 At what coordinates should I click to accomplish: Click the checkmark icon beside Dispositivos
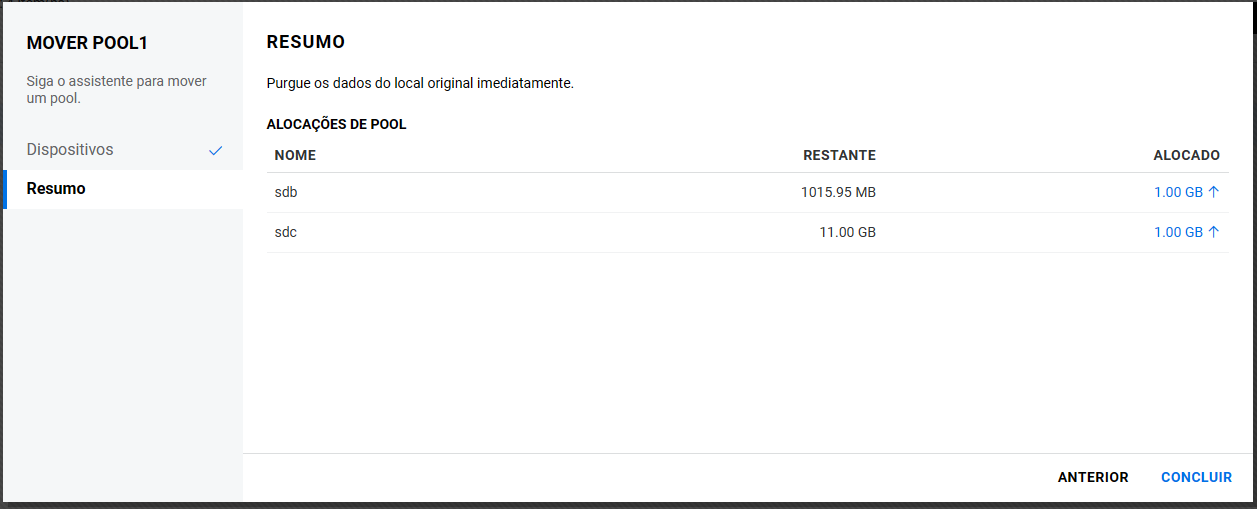215,151
